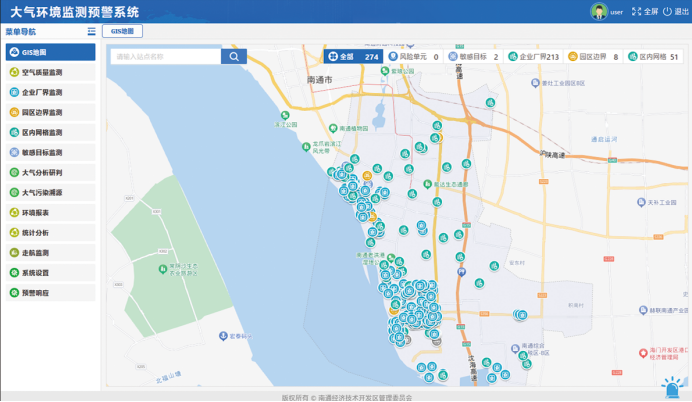Screen dimensions: 692x402
Task: Open 预警响应 in the navigation menu
Action: [49, 292]
